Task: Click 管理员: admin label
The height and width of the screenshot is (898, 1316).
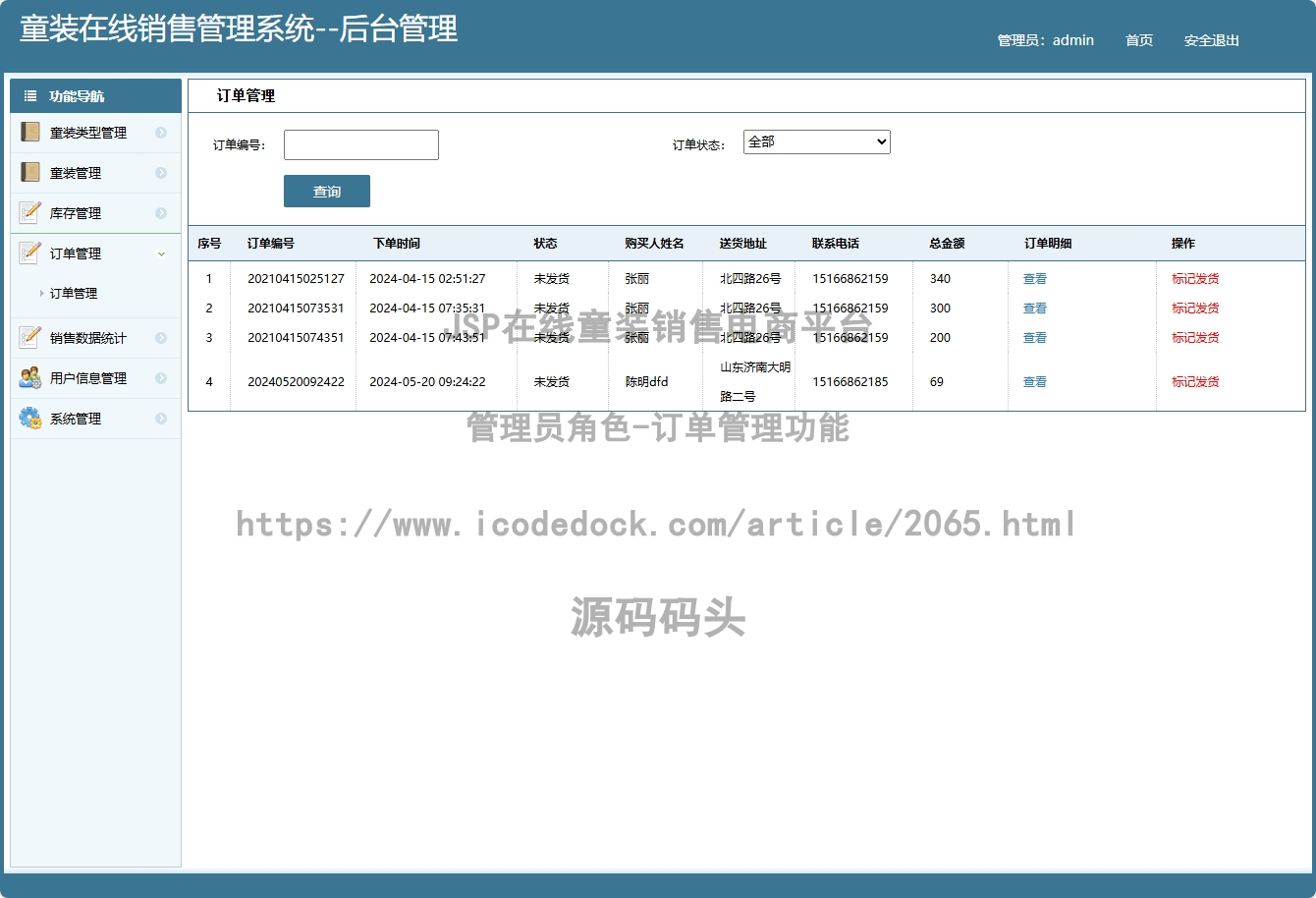Action: tap(1045, 40)
